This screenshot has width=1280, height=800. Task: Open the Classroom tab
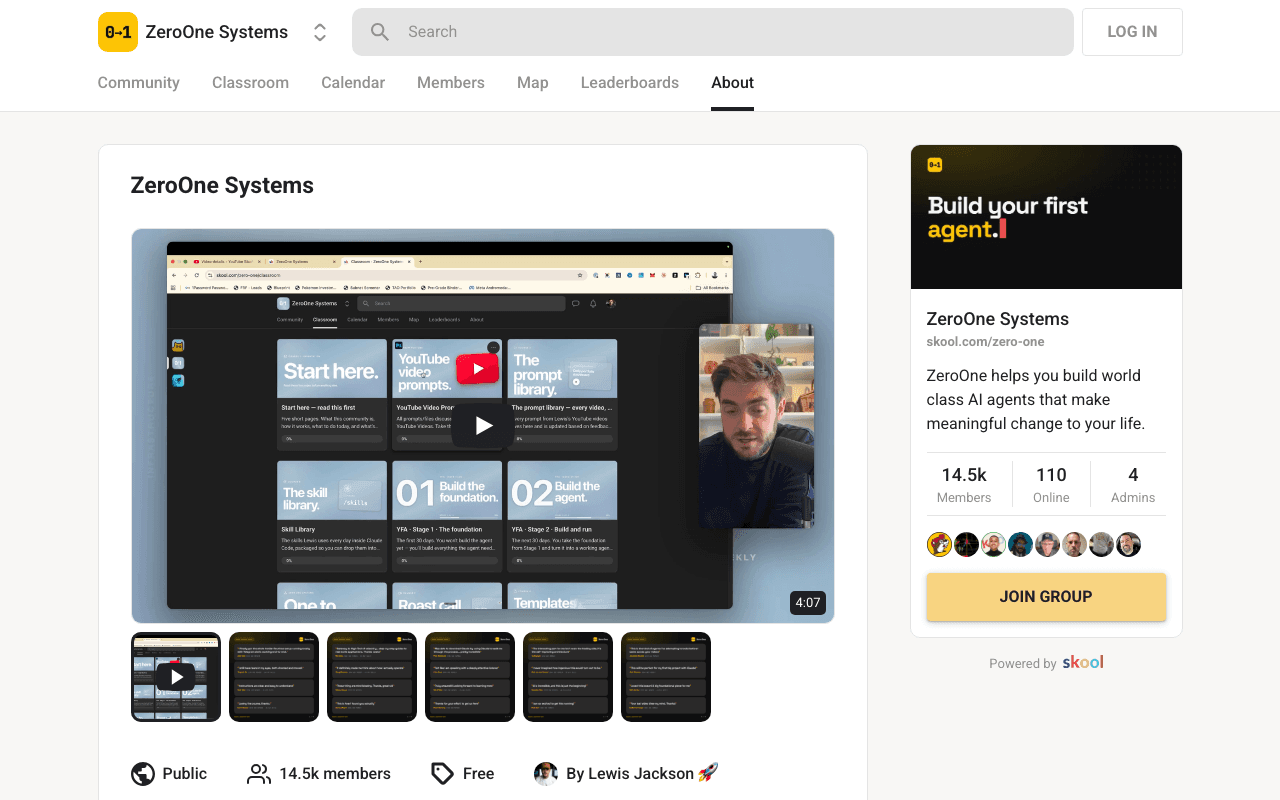[x=250, y=83]
